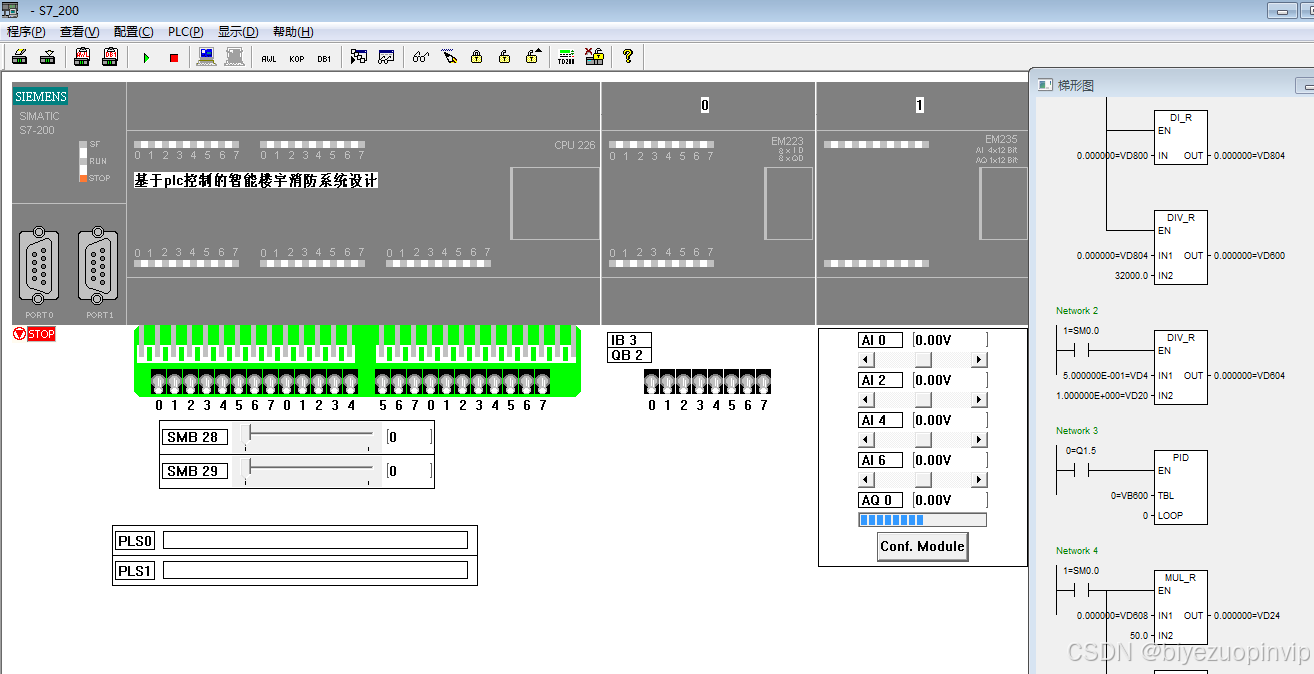Viewport: 1314px width, 674px height.
Task: Toggle switch 6 of the IB 3 module
Action: pyautogui.click(x=748, y=381)
